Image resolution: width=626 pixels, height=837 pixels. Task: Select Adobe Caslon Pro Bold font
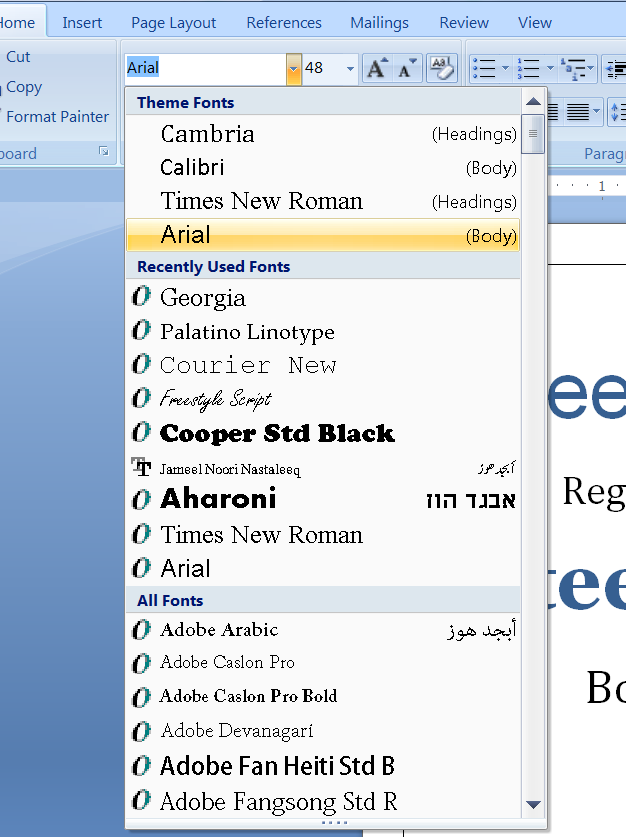click(x=323, y=697)
